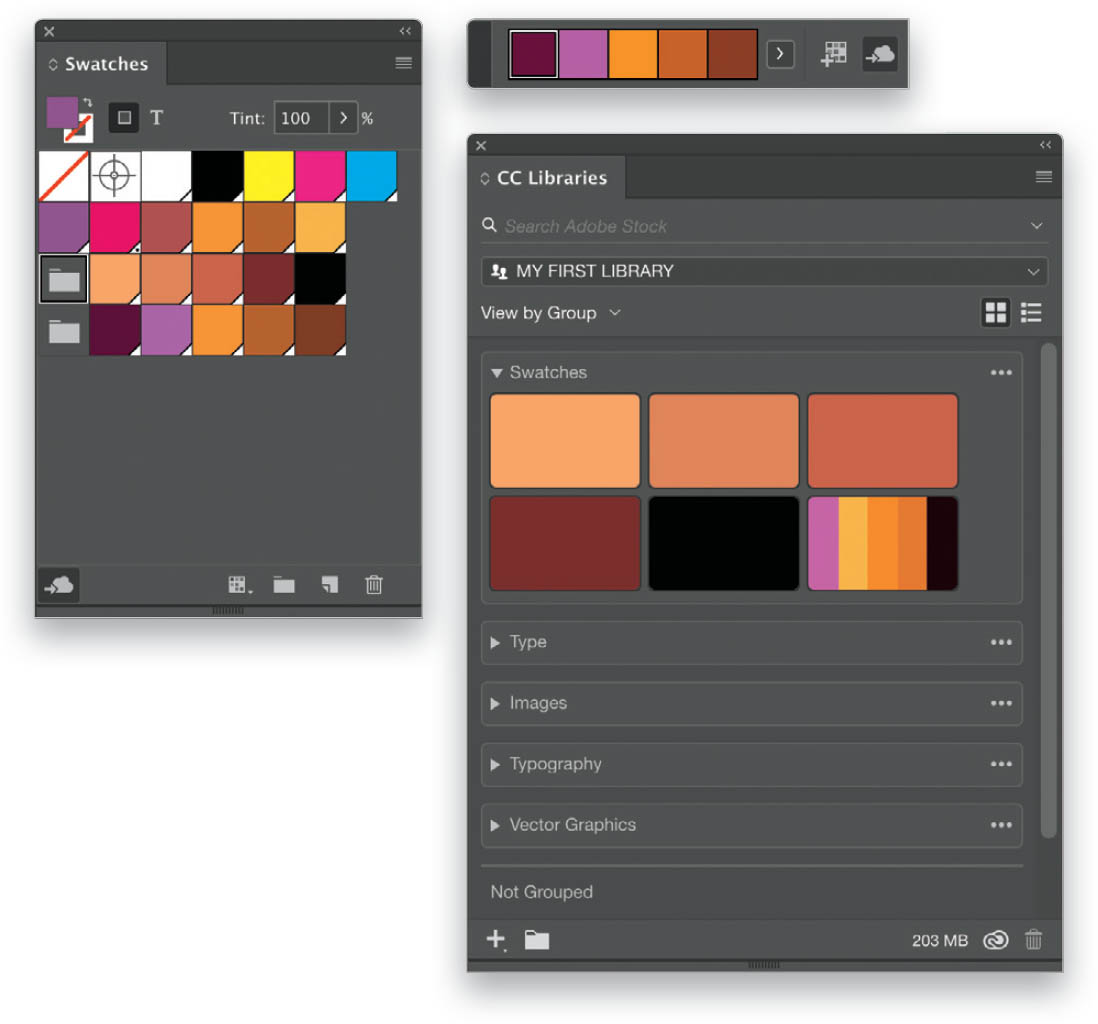Open the Tint value slider arrow
The height and width of the screenshot is (1024, 1098).
click(343, 118)
